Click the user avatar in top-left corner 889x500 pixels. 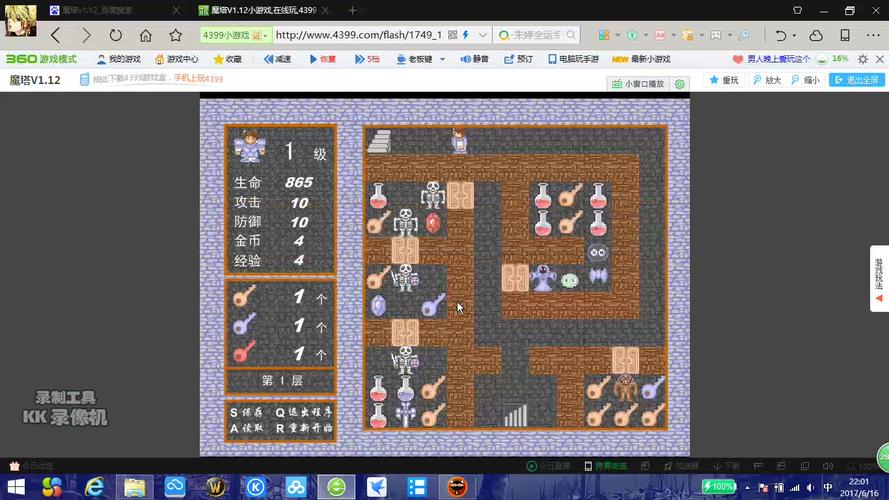20,20
